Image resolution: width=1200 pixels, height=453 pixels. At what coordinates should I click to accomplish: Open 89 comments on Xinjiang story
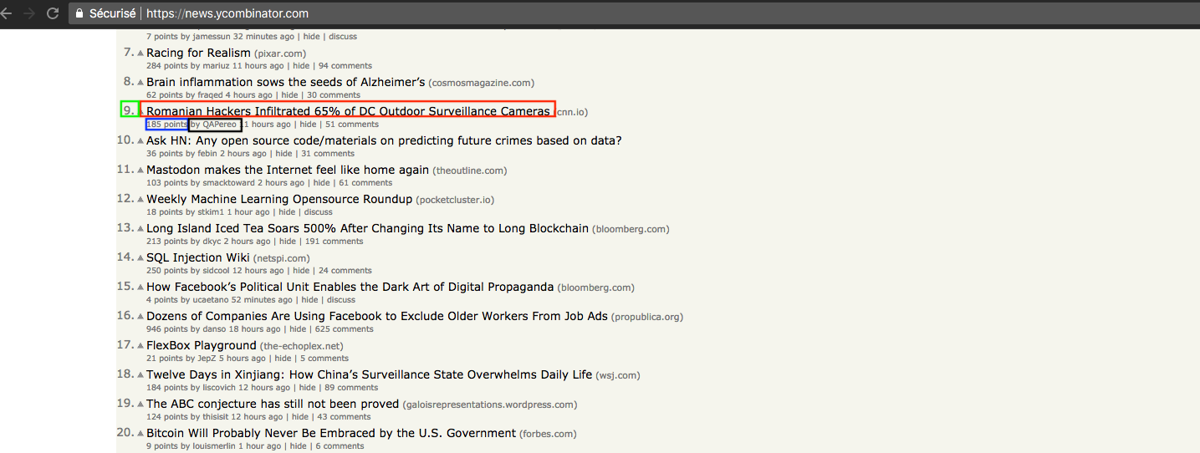pyautogui.click(x=352, y=387)
